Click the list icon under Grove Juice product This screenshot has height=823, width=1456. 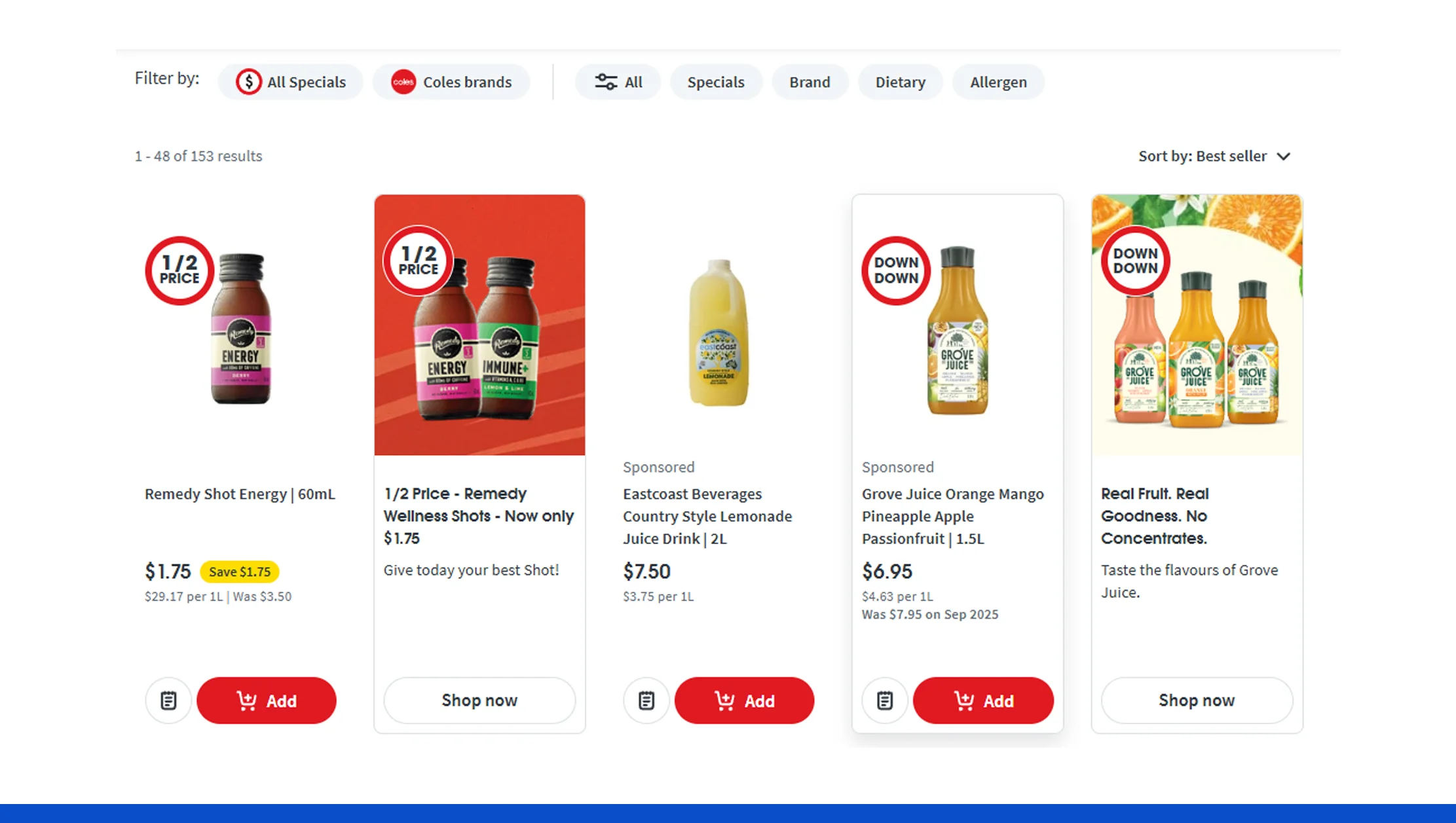pos(884,700)
